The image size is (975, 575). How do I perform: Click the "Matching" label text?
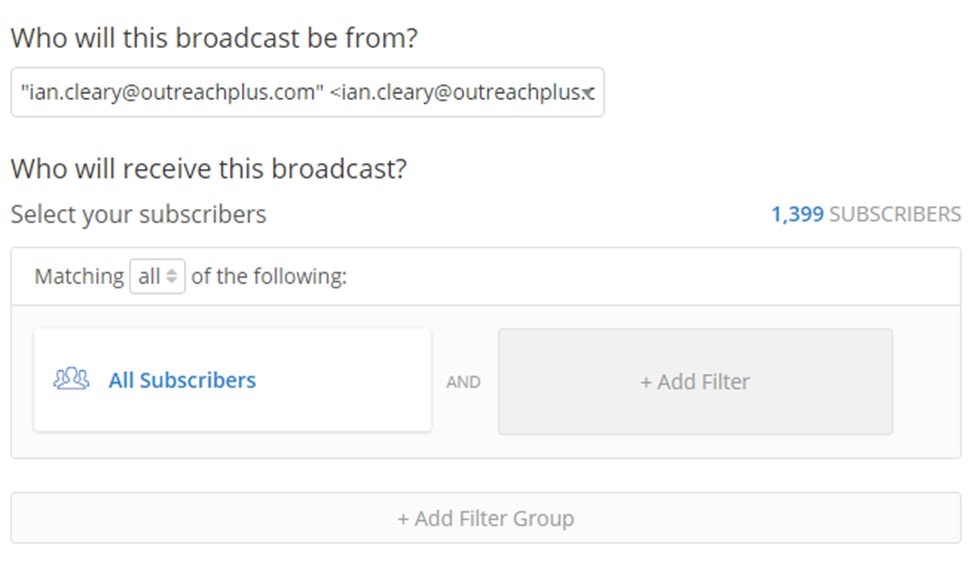79,276
